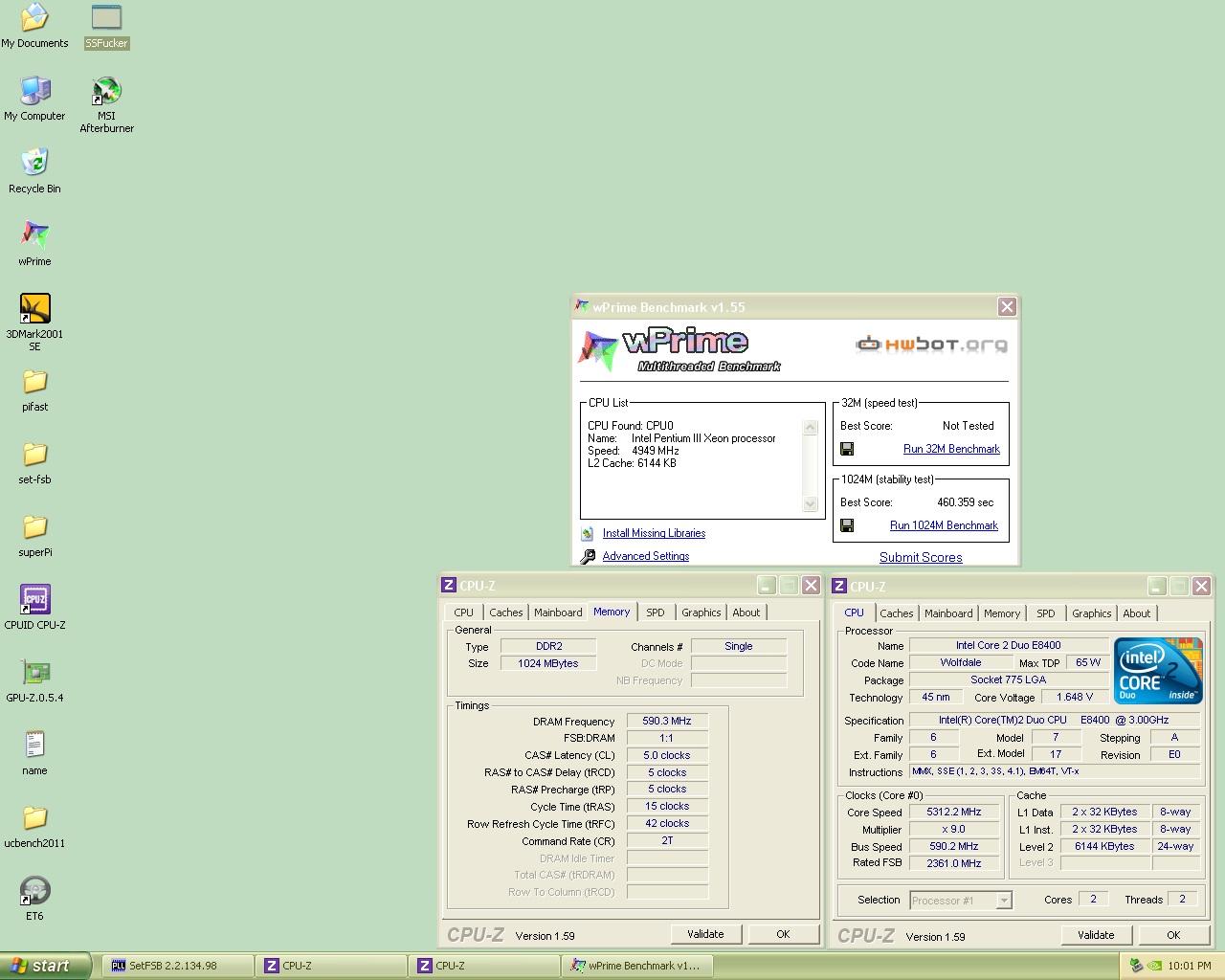The height and width of the screenshot is (980, 1225).
Task: Open 3DMark2001 SE shortcut
Action: [x=34, y=323]
